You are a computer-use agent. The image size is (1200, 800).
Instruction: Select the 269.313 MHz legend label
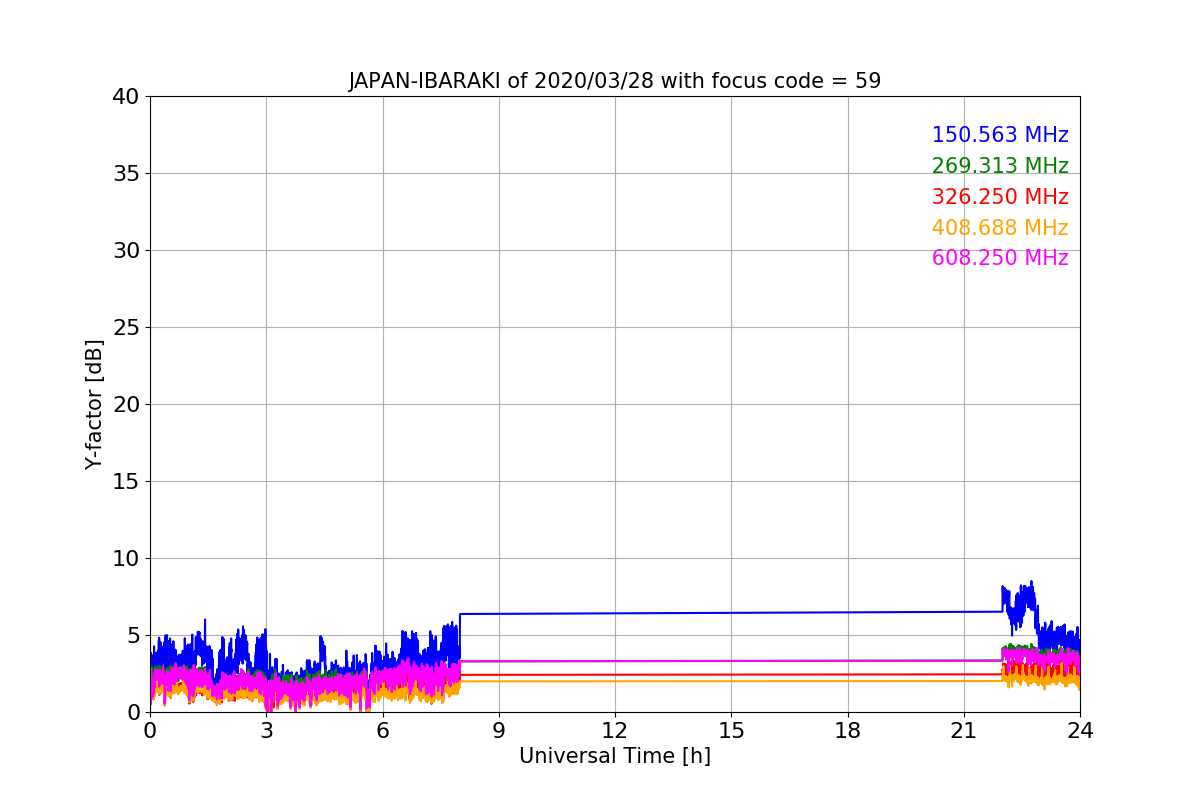(x=1000, y=166)
